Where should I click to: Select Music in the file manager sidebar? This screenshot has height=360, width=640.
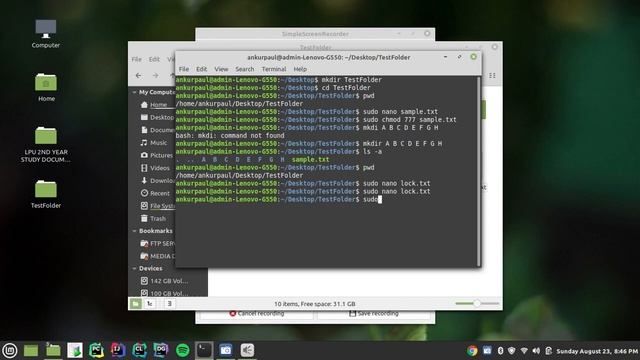coord(153,143)
